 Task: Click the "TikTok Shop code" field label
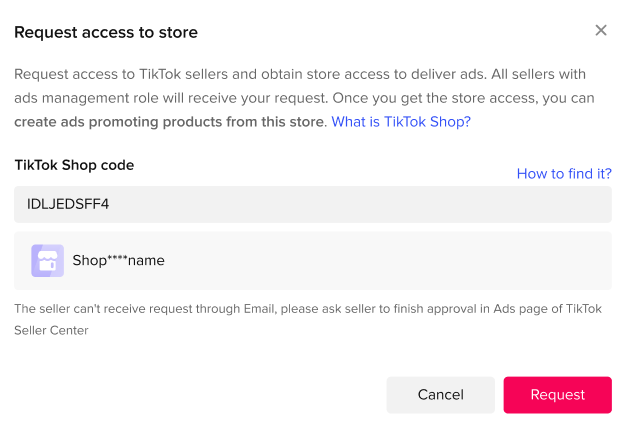click(x=74, y=165)
